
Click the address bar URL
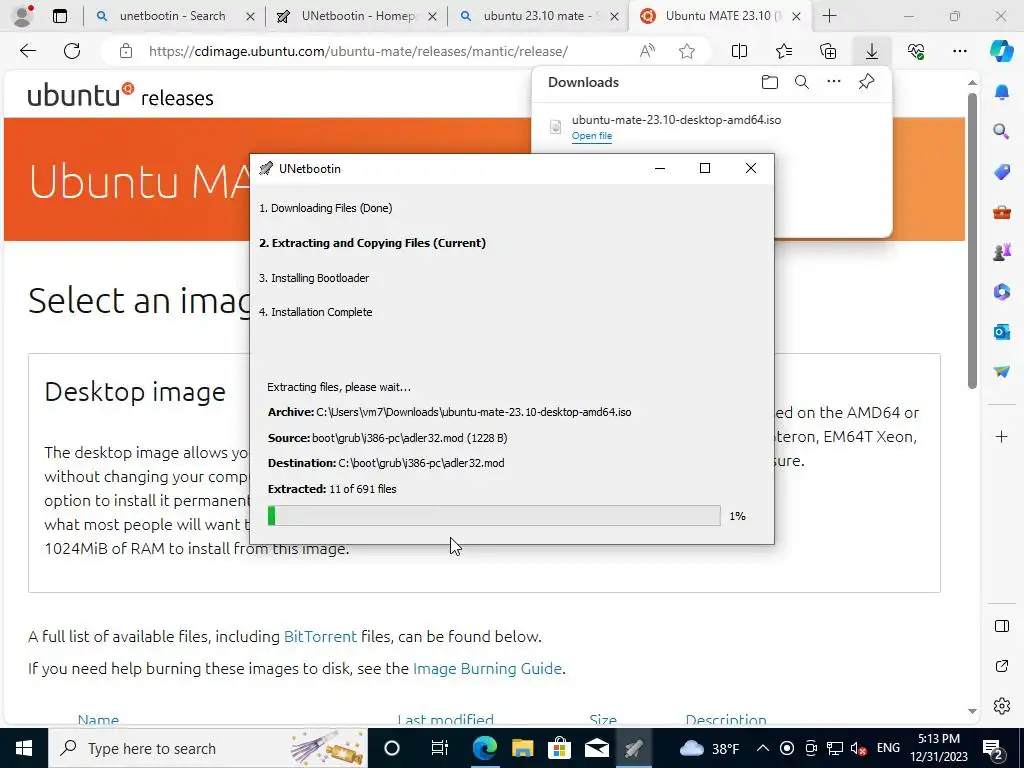(x=358, y=51)
